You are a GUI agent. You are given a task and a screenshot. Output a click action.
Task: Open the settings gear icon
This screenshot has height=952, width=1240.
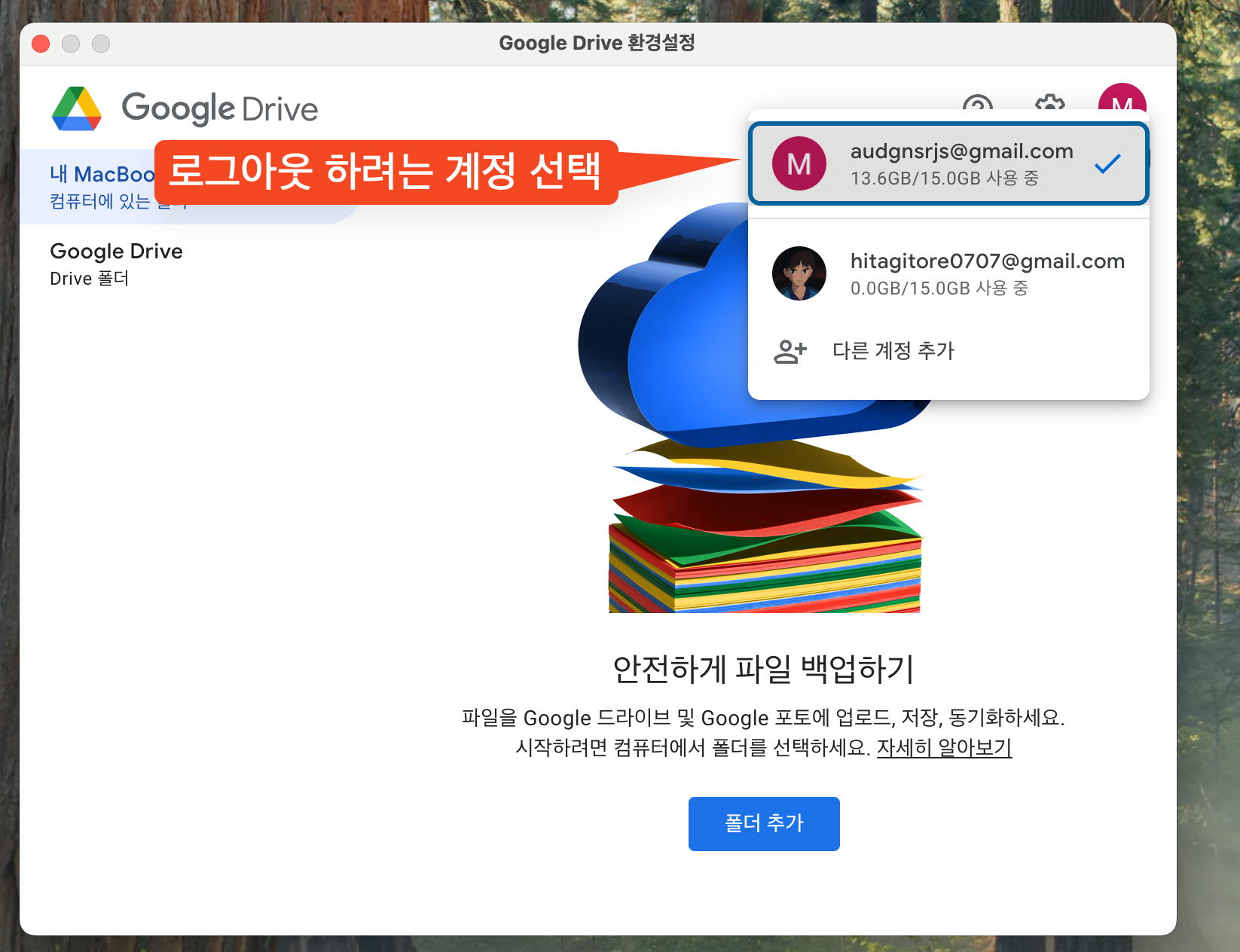tap(1049, 102)
